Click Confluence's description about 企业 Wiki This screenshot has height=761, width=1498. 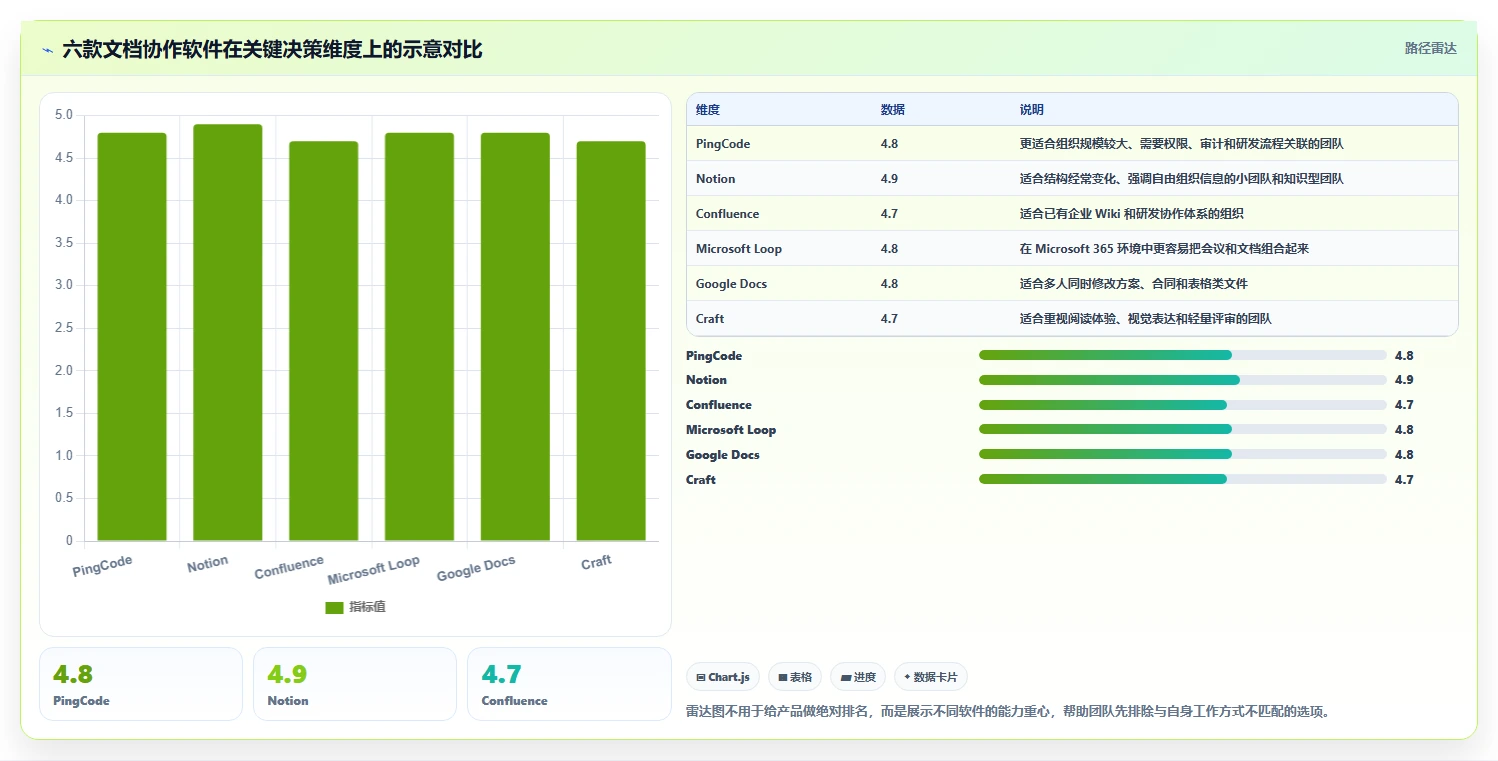tap(1132, 214)
